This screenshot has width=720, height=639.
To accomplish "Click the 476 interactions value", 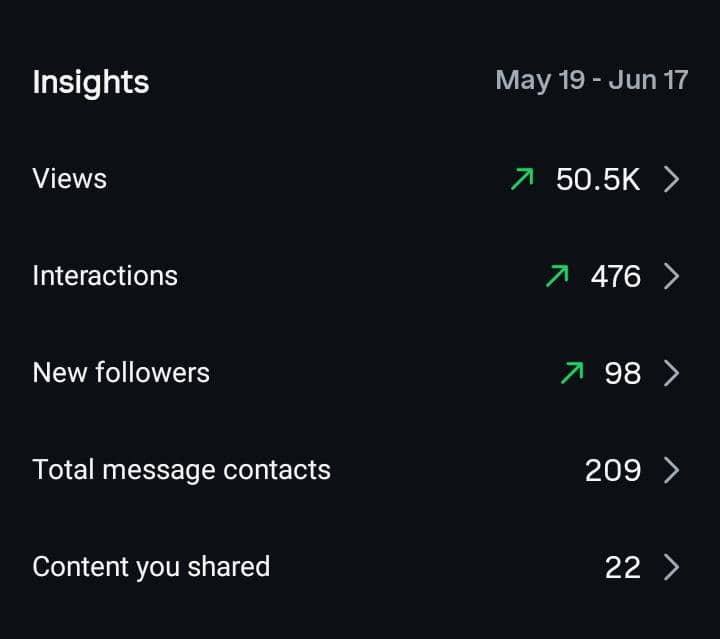I will point(616,277).
